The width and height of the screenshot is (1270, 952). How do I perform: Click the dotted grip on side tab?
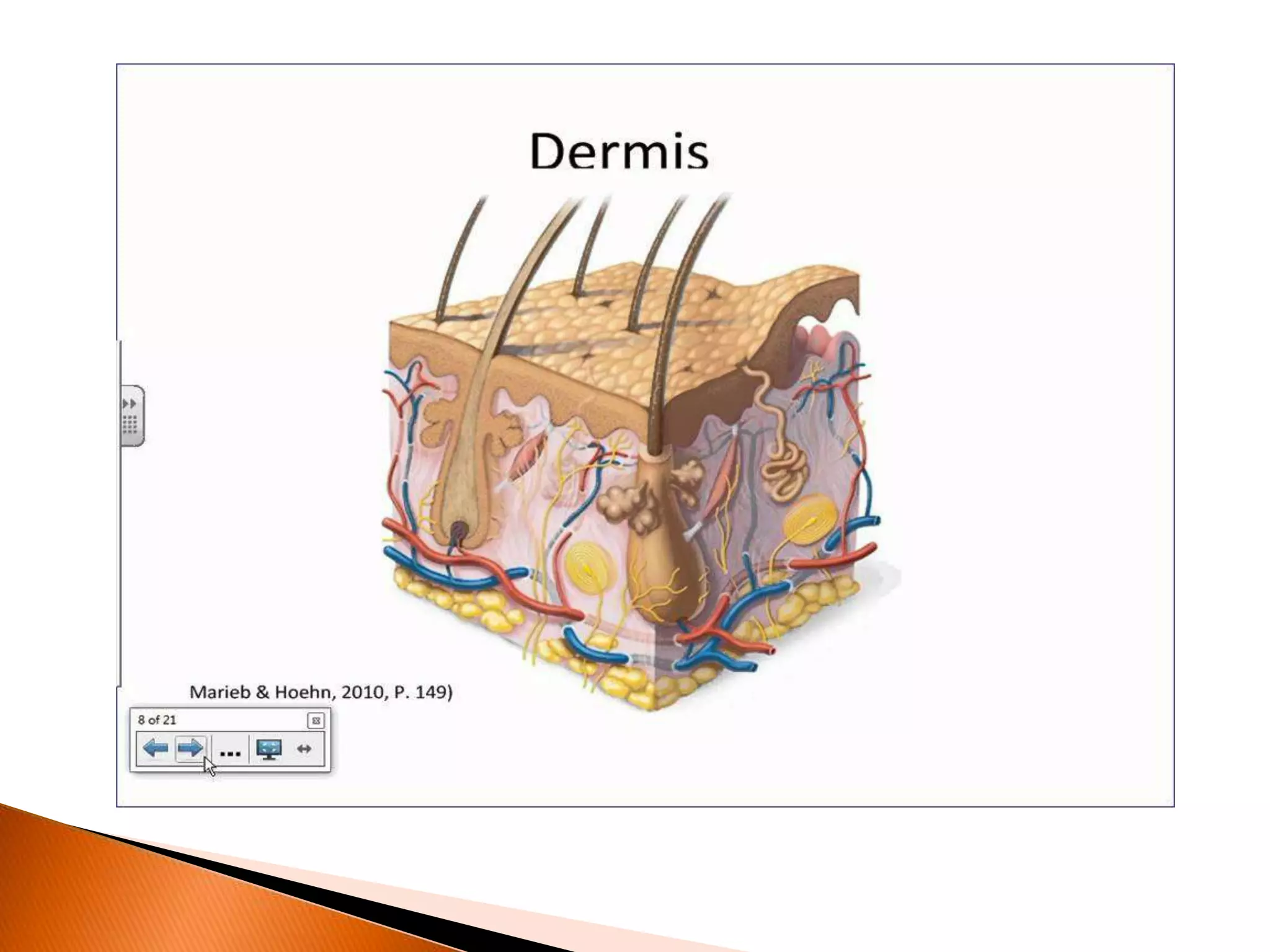(x=130, y=425)
